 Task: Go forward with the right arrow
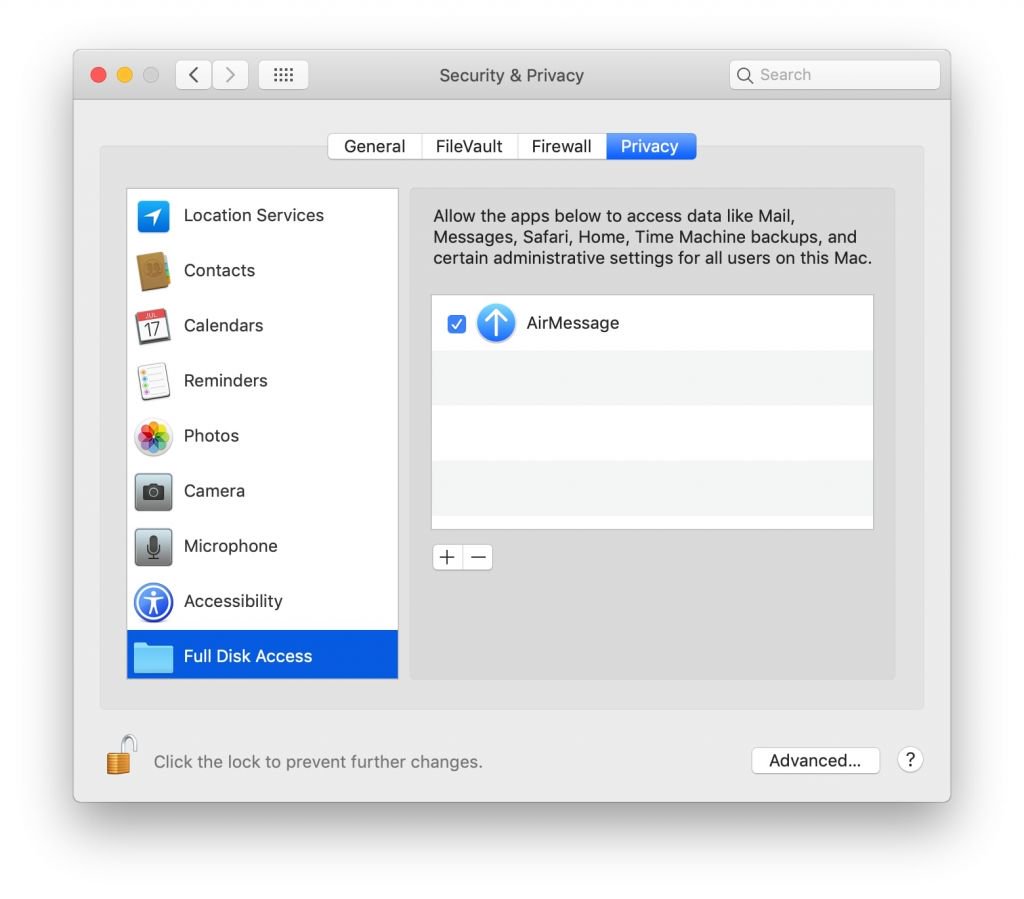pyautogui.click(x=230, y=74)
